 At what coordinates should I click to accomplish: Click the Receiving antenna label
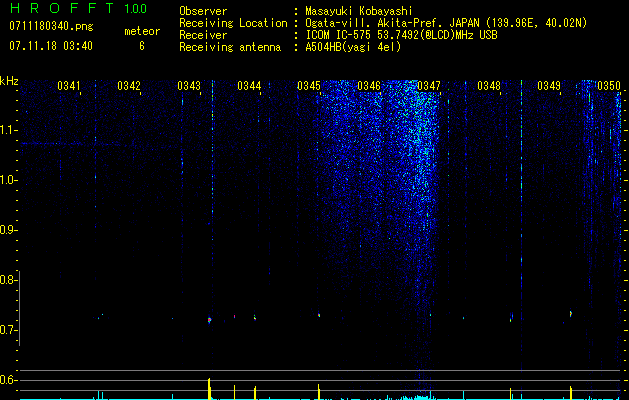click(x=230, y=47)
